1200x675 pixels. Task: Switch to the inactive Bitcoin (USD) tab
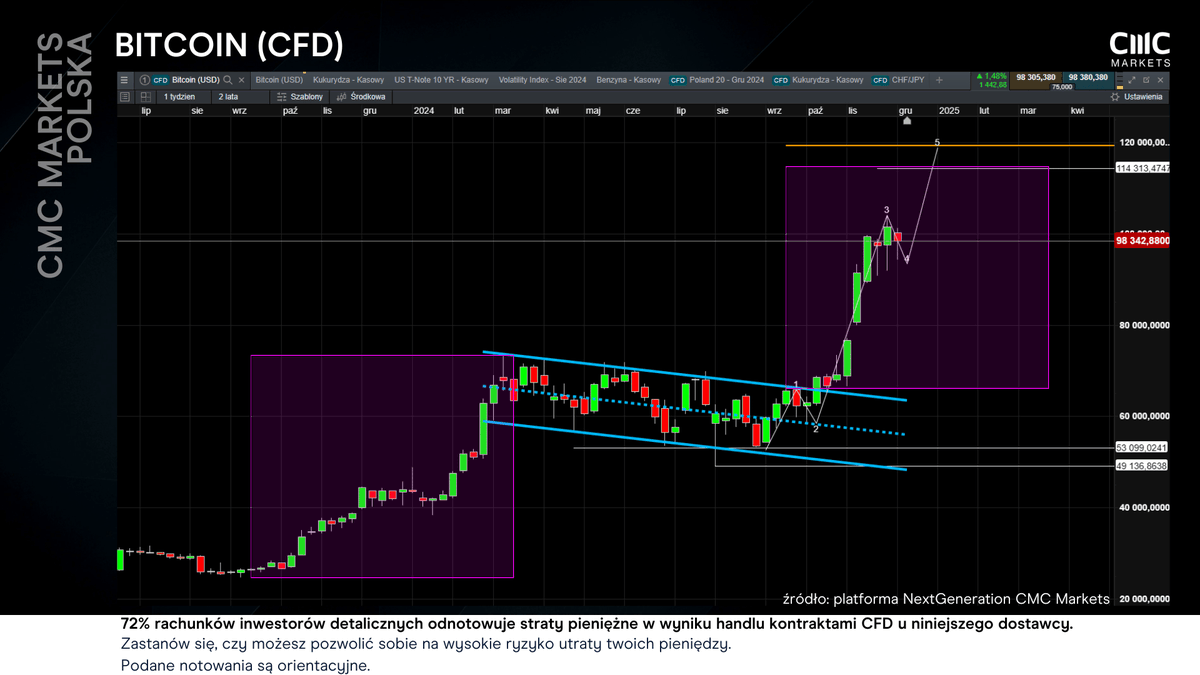[279, 80]
